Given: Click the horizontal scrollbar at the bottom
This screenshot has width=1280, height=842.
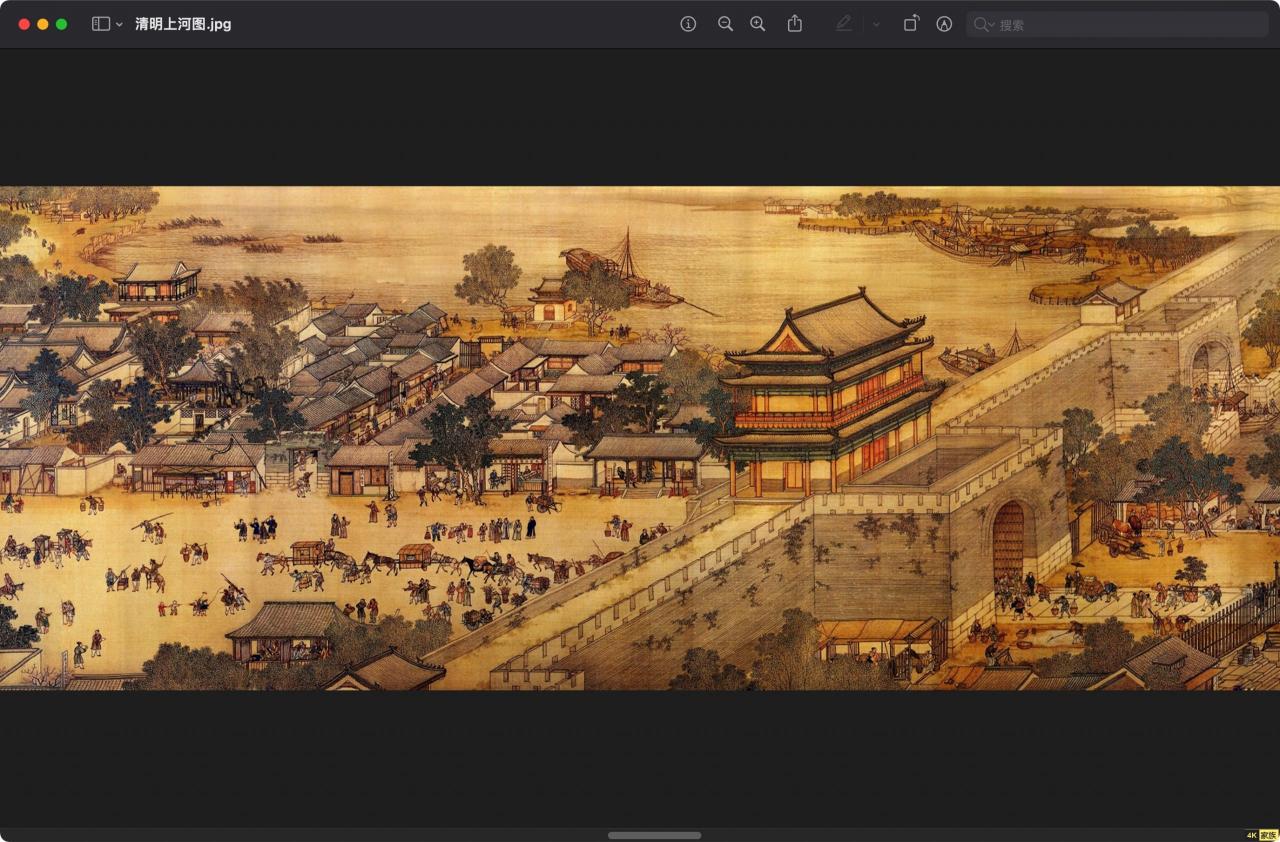Looking at the screenshot, I should tap(655, 835).
